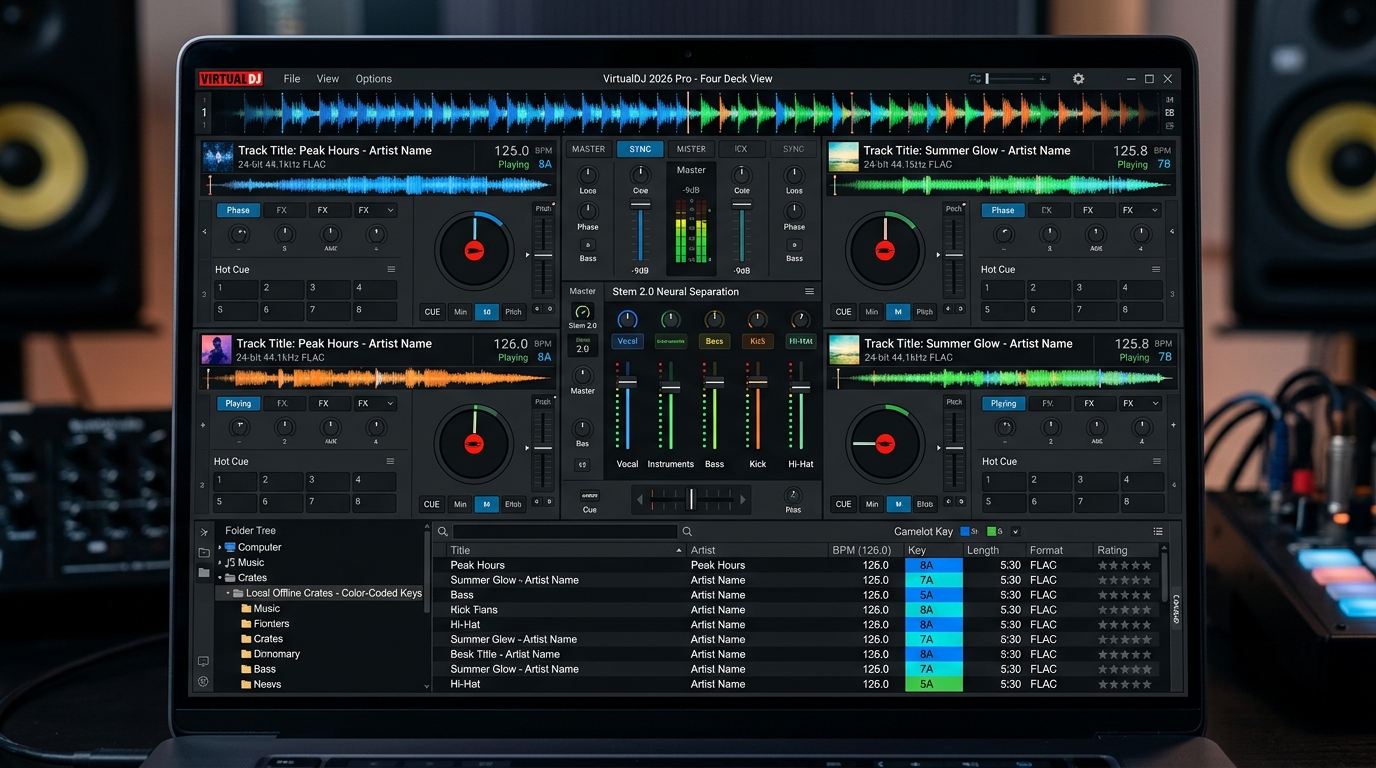Click into the browser search field
The width and height of the screenshot is (1376, 768).
(x=565, y=532)
